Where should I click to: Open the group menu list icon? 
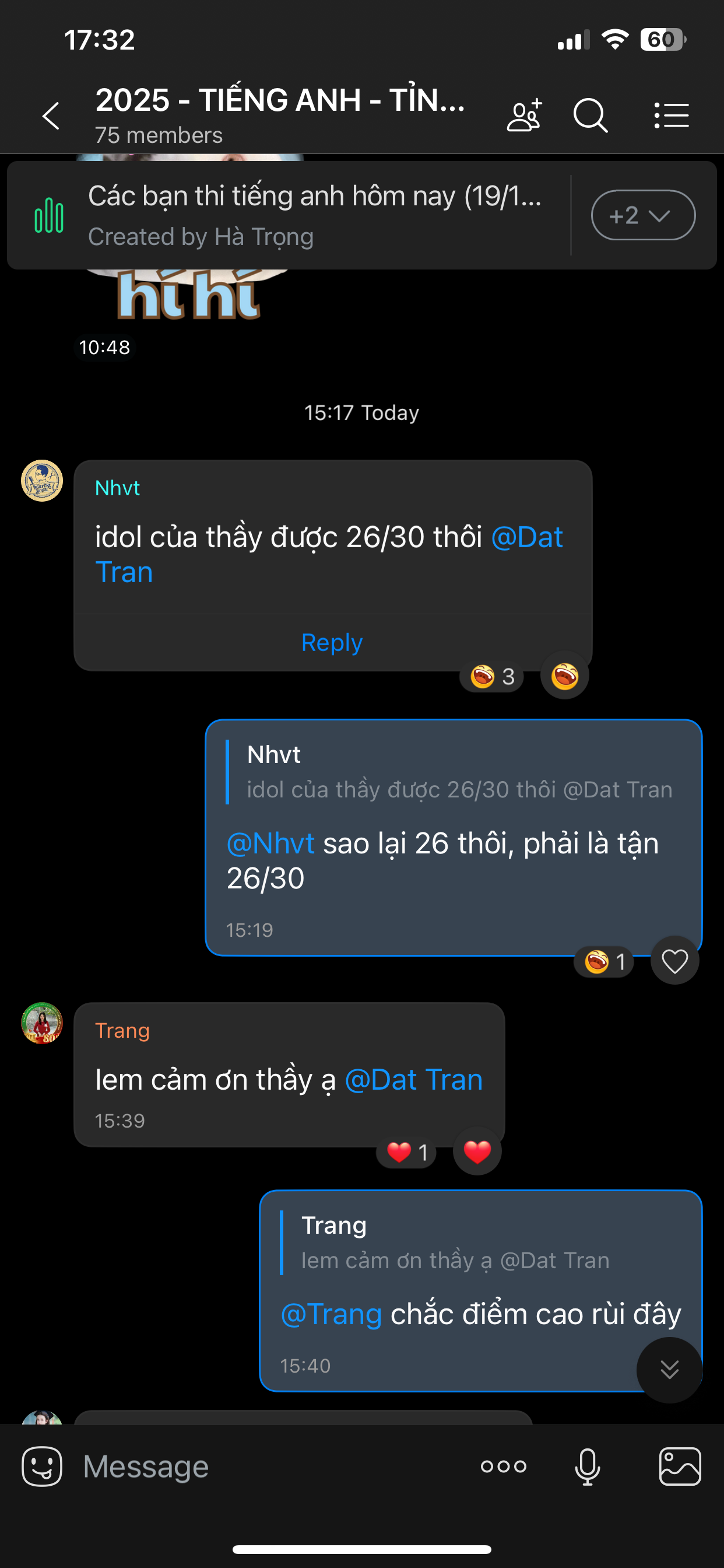pyautogui.click(x=671, y=115)
